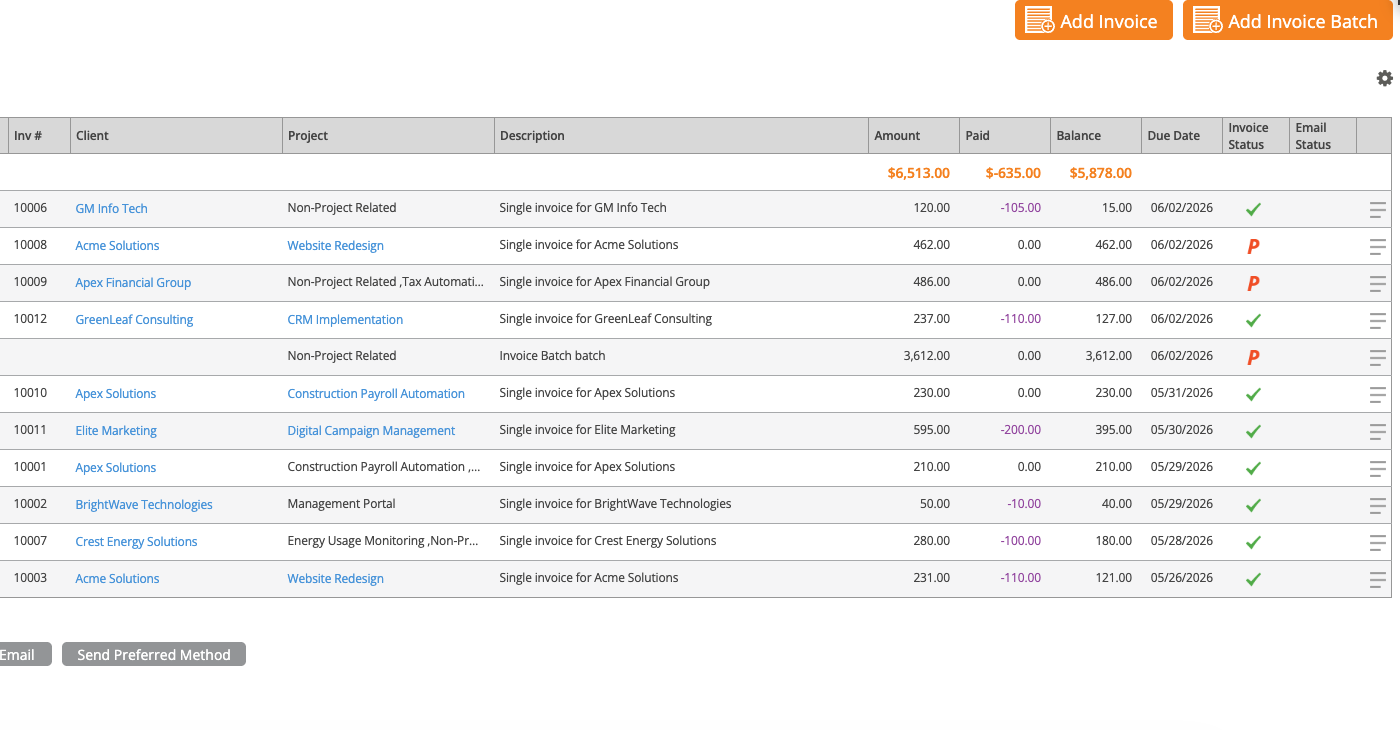Click paid amount -105.00 for invoice 10006
The height and width of the screenshot is (730, 1400).
point(1021,208)
